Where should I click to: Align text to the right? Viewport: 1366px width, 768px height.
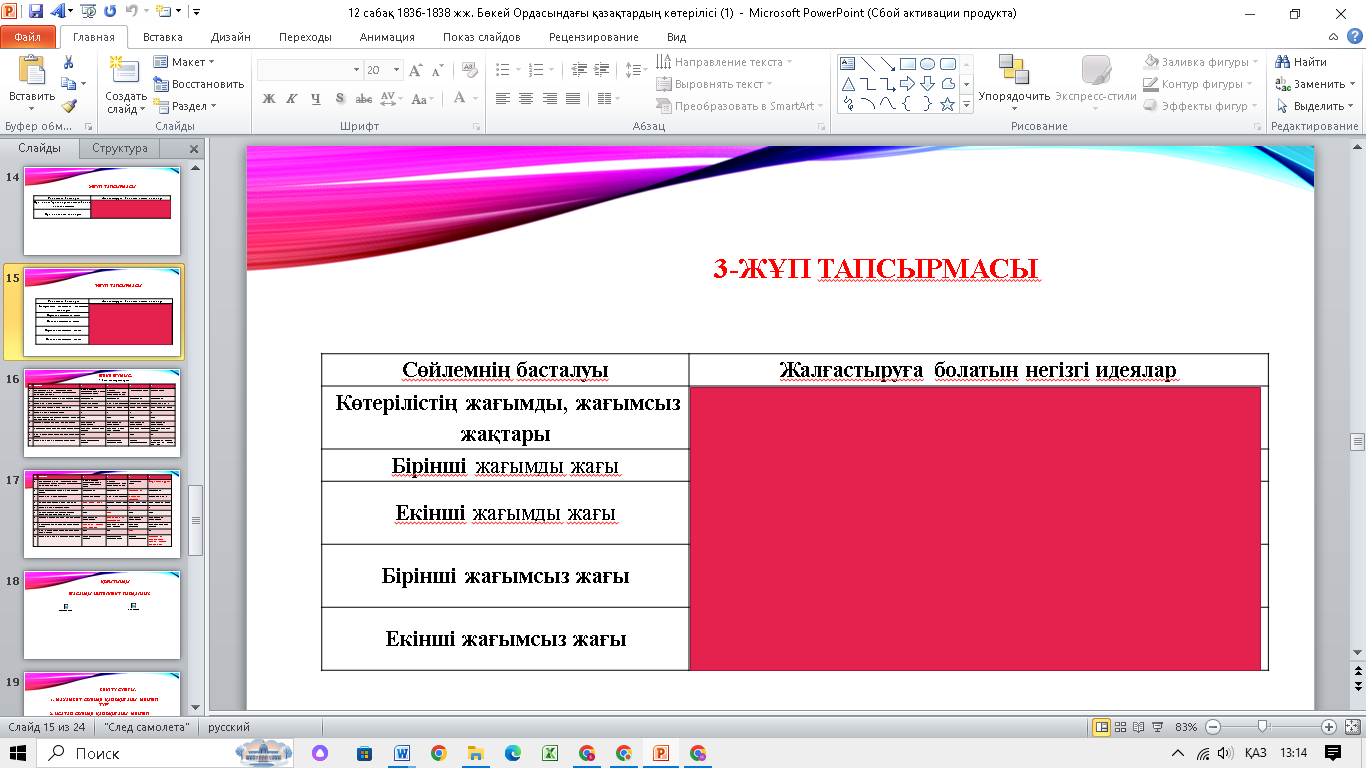tap(550, 99)
